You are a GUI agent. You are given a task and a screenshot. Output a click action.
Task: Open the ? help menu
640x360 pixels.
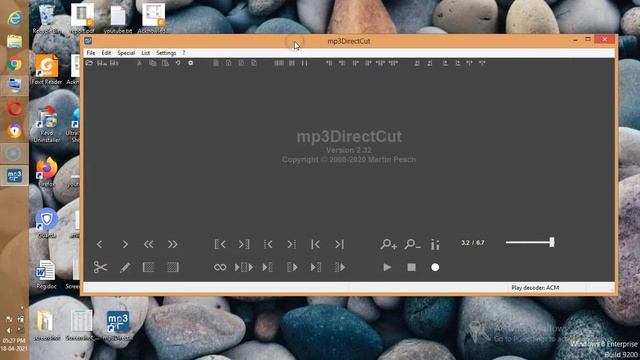pyautogui.click(x=184, y=53)
